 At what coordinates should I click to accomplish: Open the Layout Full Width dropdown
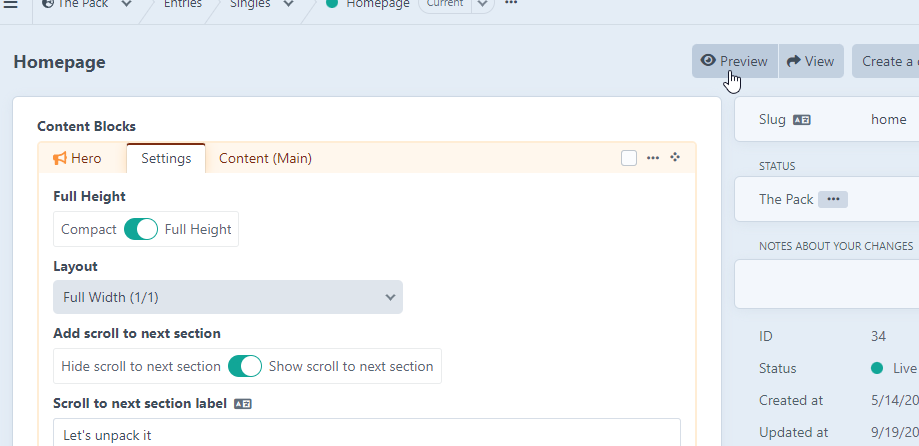pos(228,297)
